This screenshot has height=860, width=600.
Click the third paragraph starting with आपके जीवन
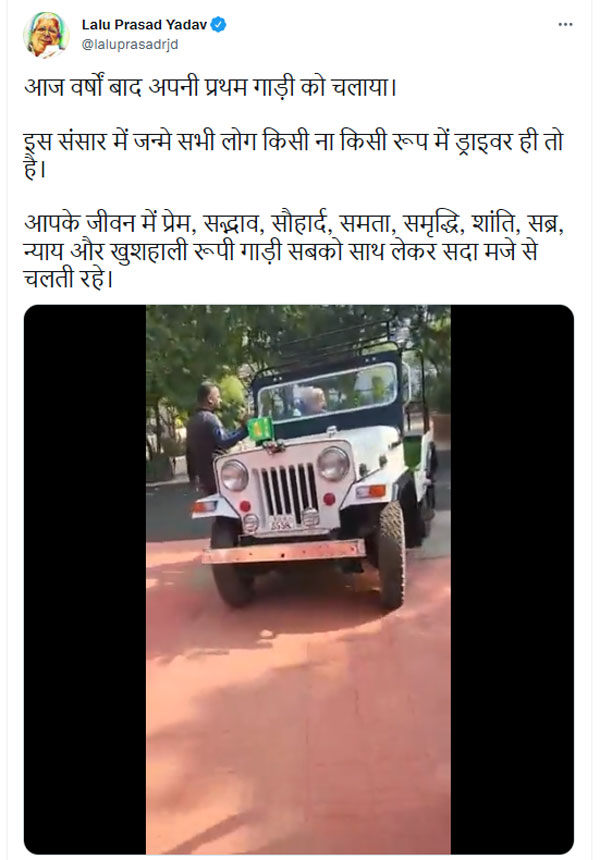pyautogui.click(x=294, y=251)
